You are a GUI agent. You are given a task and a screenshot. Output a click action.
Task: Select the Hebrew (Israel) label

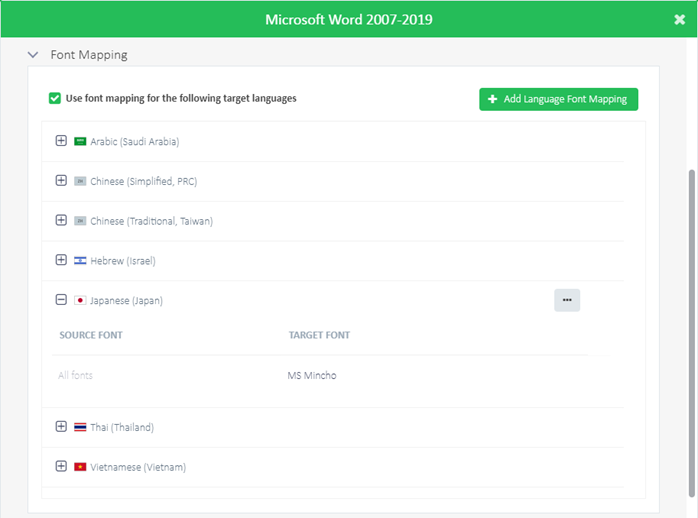point(123,261)
